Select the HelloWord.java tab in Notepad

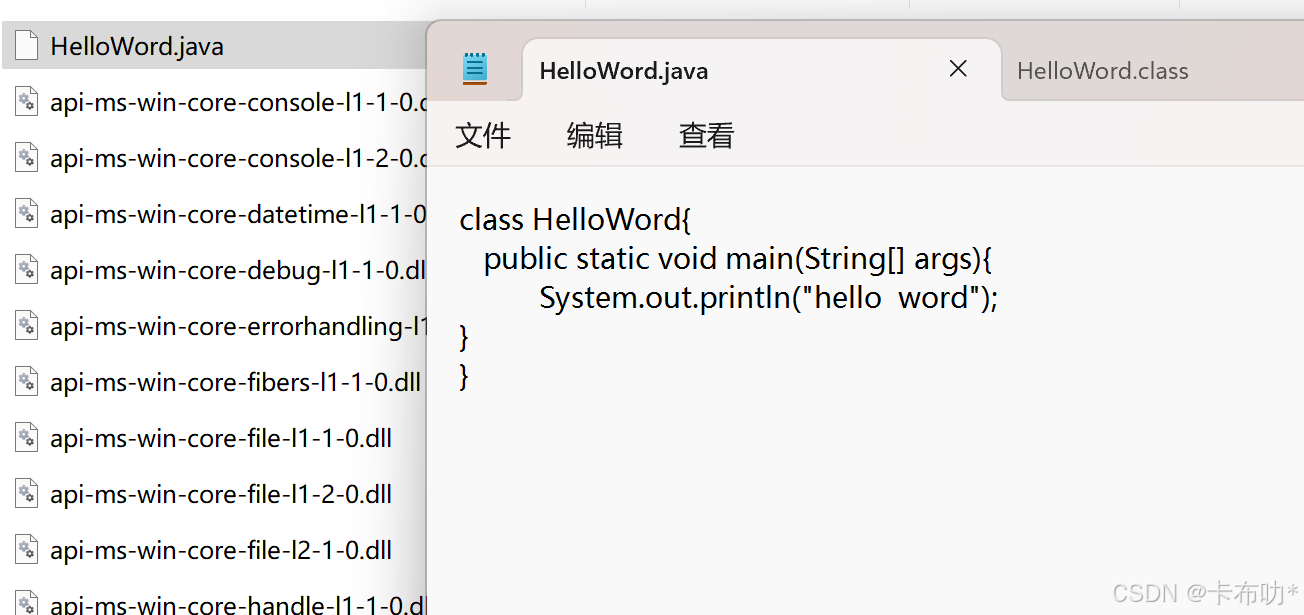tap(623, 70)
